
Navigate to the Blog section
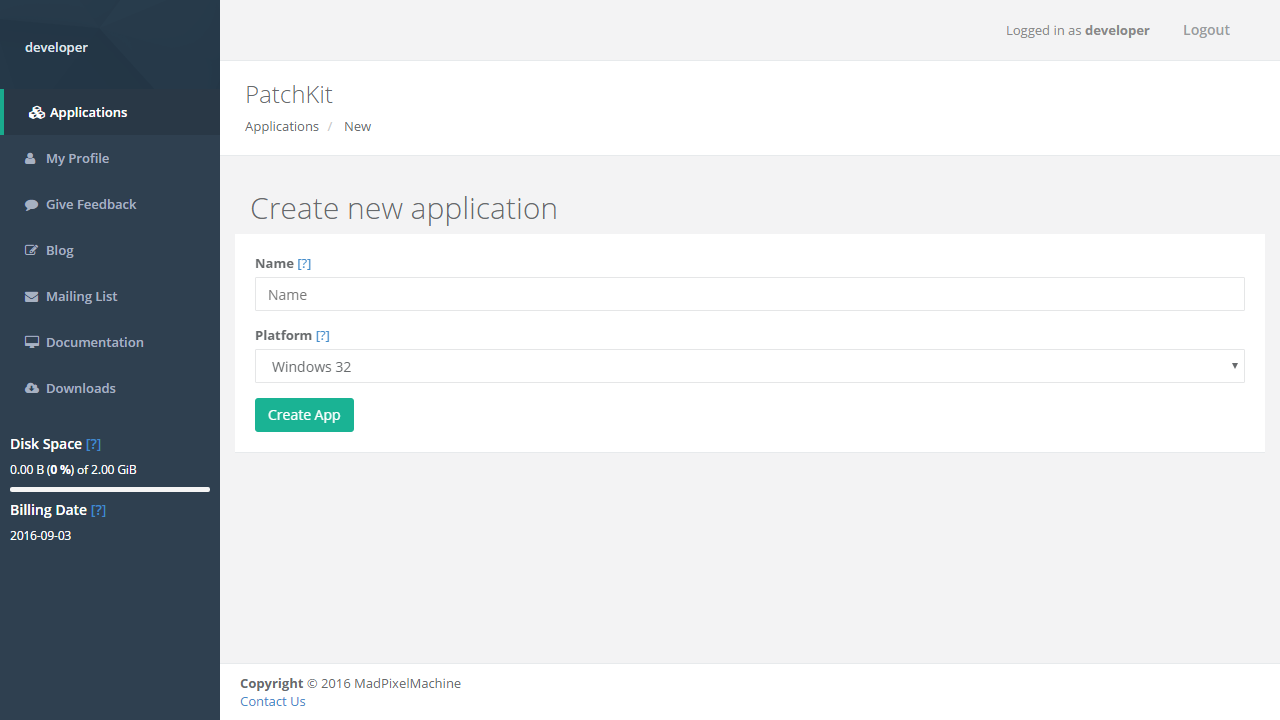[110, 250]
